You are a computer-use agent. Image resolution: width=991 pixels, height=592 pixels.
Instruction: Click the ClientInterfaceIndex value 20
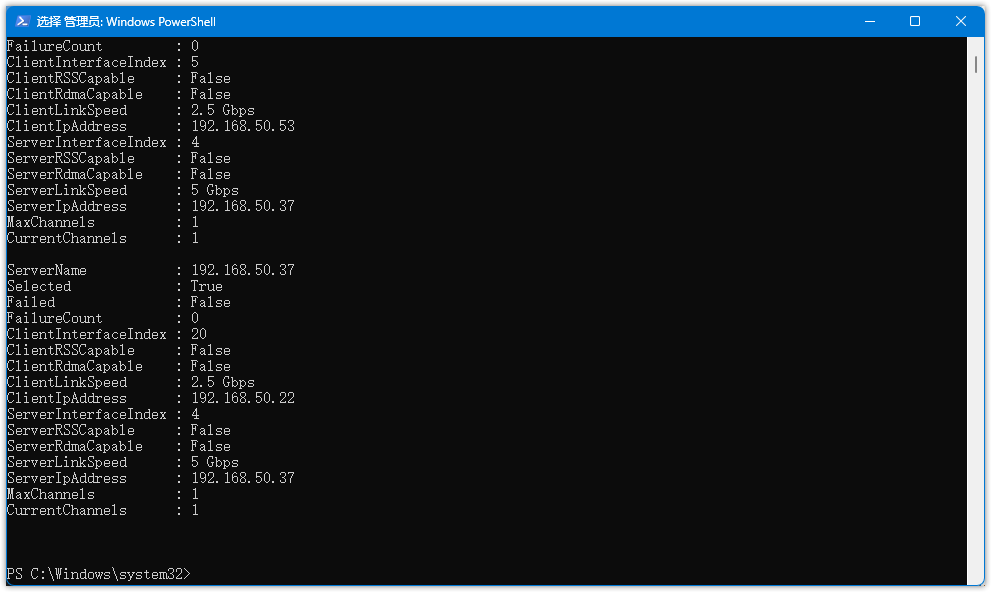pyautogui.click(x=199, y=334)
